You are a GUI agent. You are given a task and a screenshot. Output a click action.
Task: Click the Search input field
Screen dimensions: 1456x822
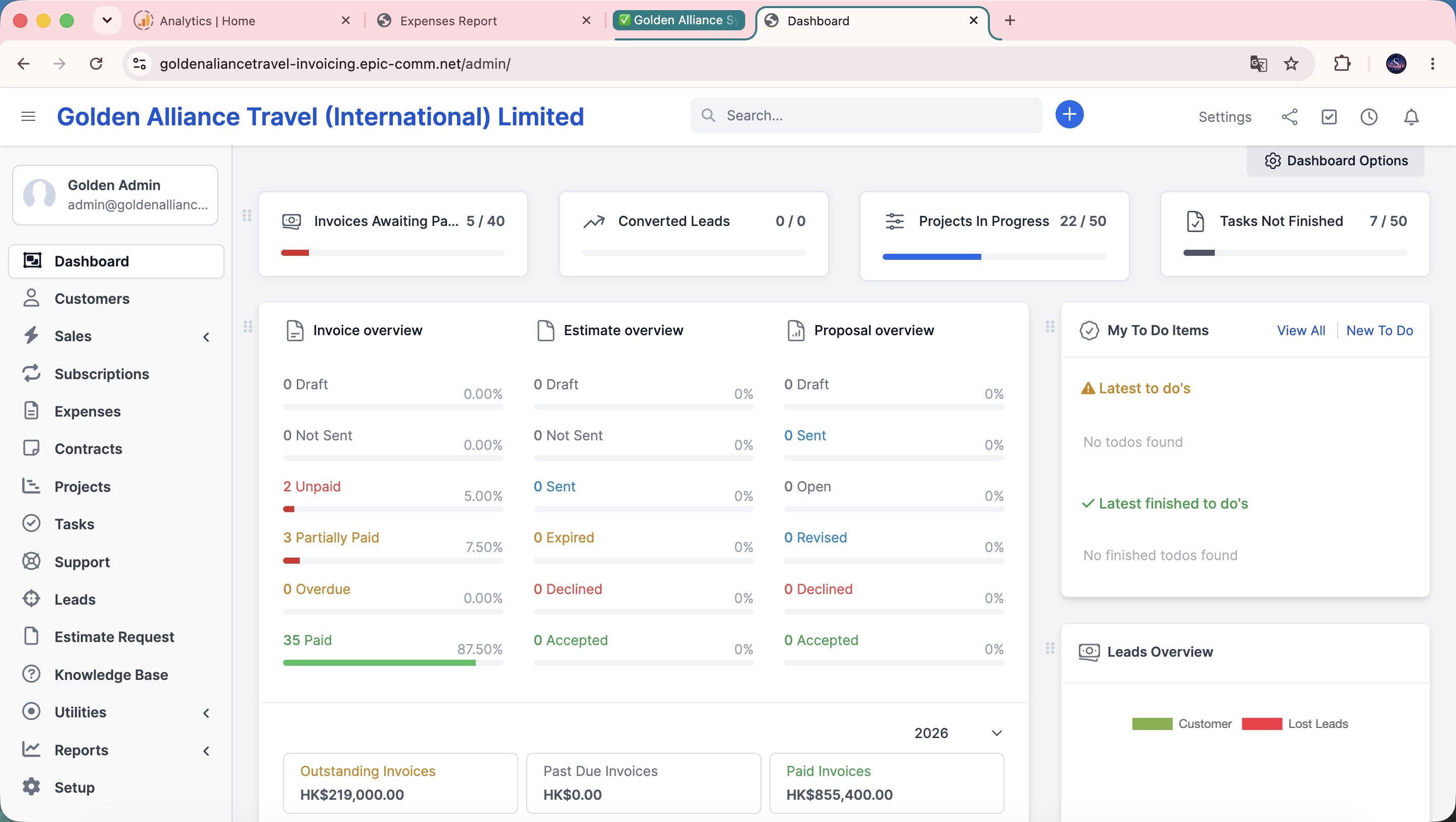tap(866, 115)
